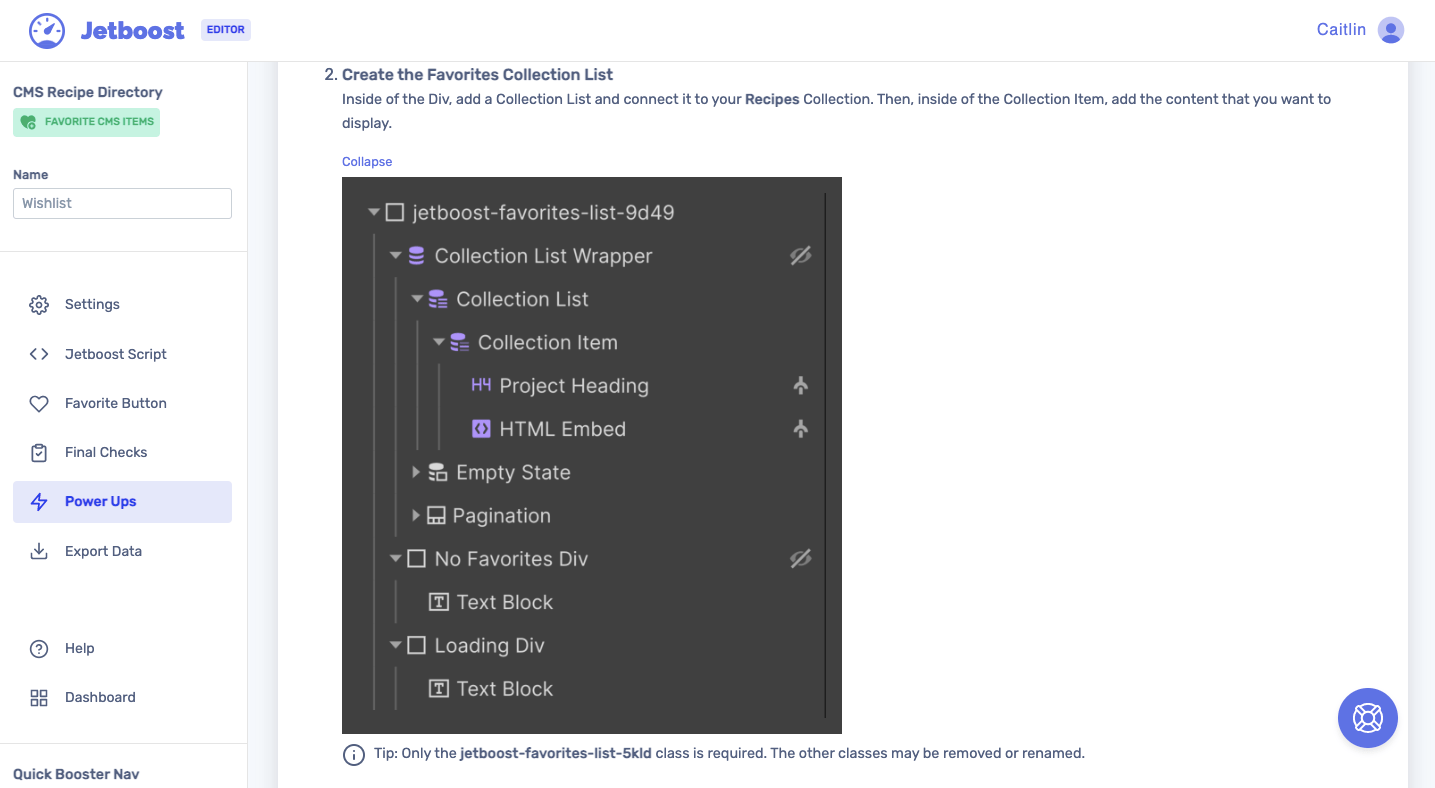Expand the Empty State tree node
1435x788 pixels.
click(x=416, y=472)
